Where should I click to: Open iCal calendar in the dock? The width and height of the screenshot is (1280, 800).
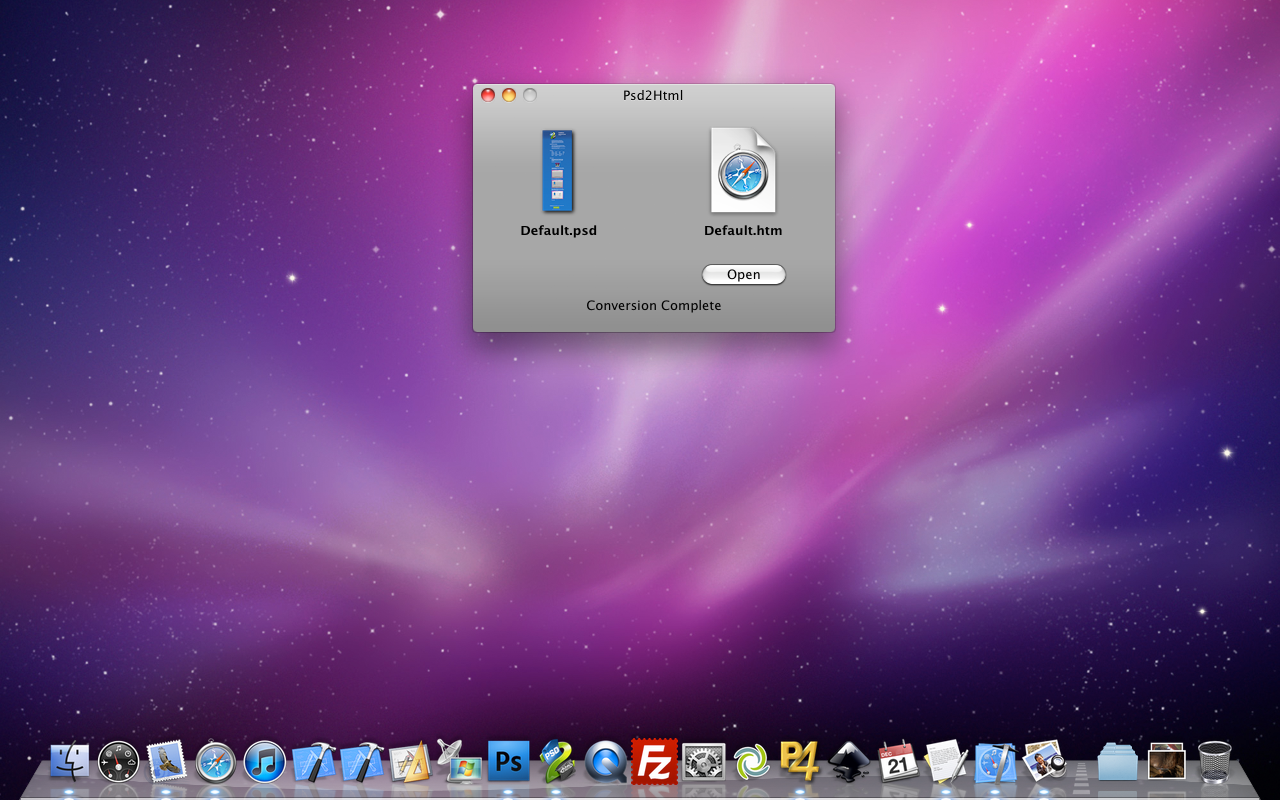tap(898, 763)
